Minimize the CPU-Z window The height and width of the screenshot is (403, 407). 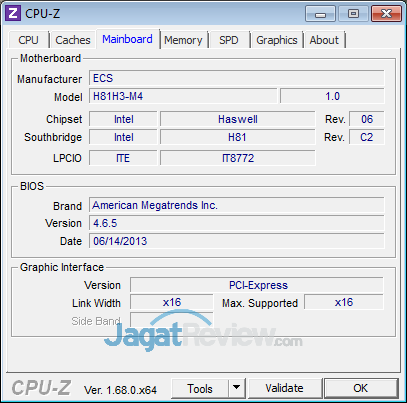coord(320,14)
